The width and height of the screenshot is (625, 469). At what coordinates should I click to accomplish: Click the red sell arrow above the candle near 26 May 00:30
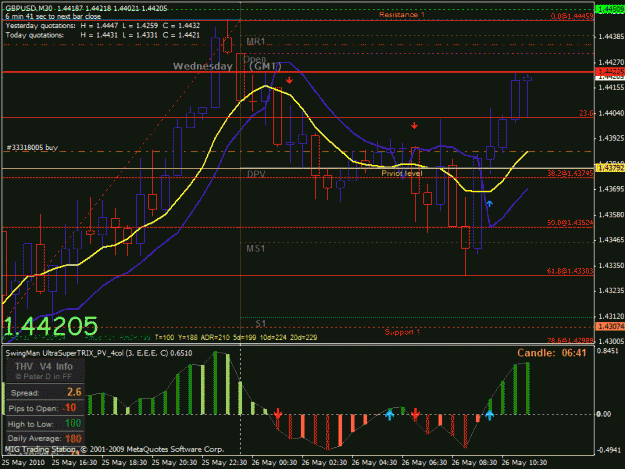(289, 80)
